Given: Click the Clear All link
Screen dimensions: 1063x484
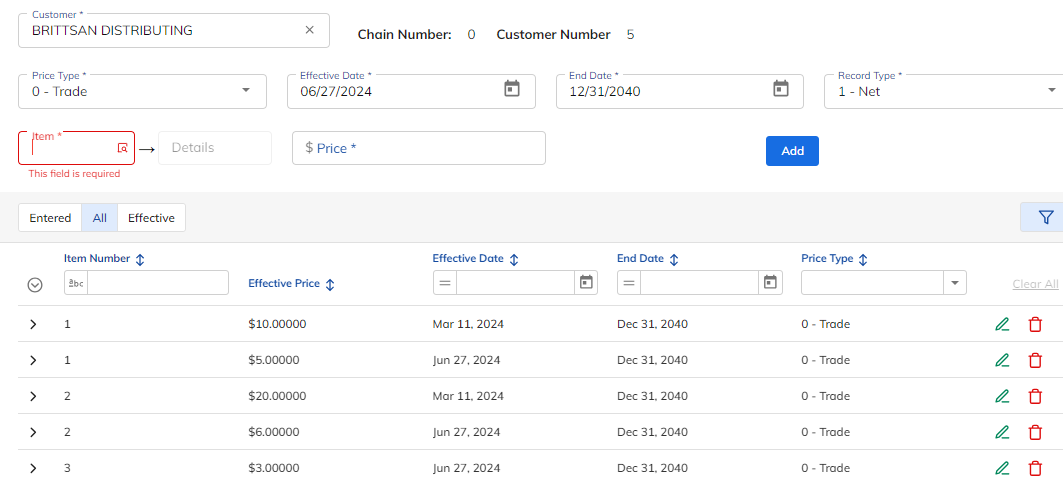Looking at the screenshot, I should [1035, 284].
